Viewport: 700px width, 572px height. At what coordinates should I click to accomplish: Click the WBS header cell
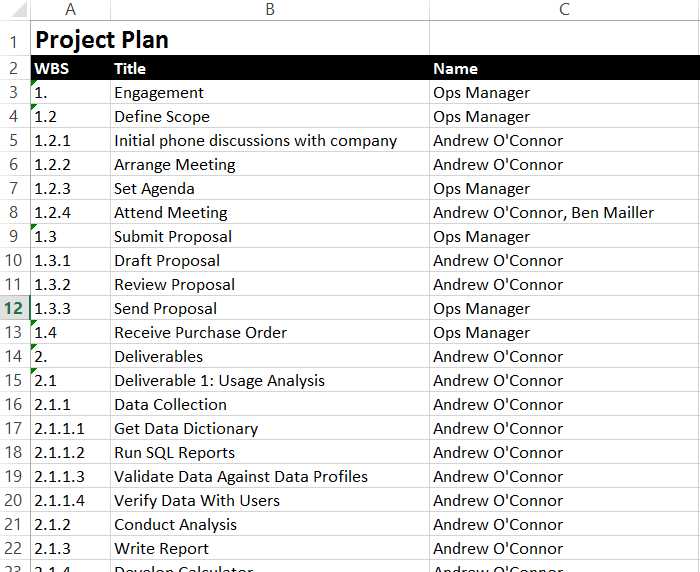(71, 68)
